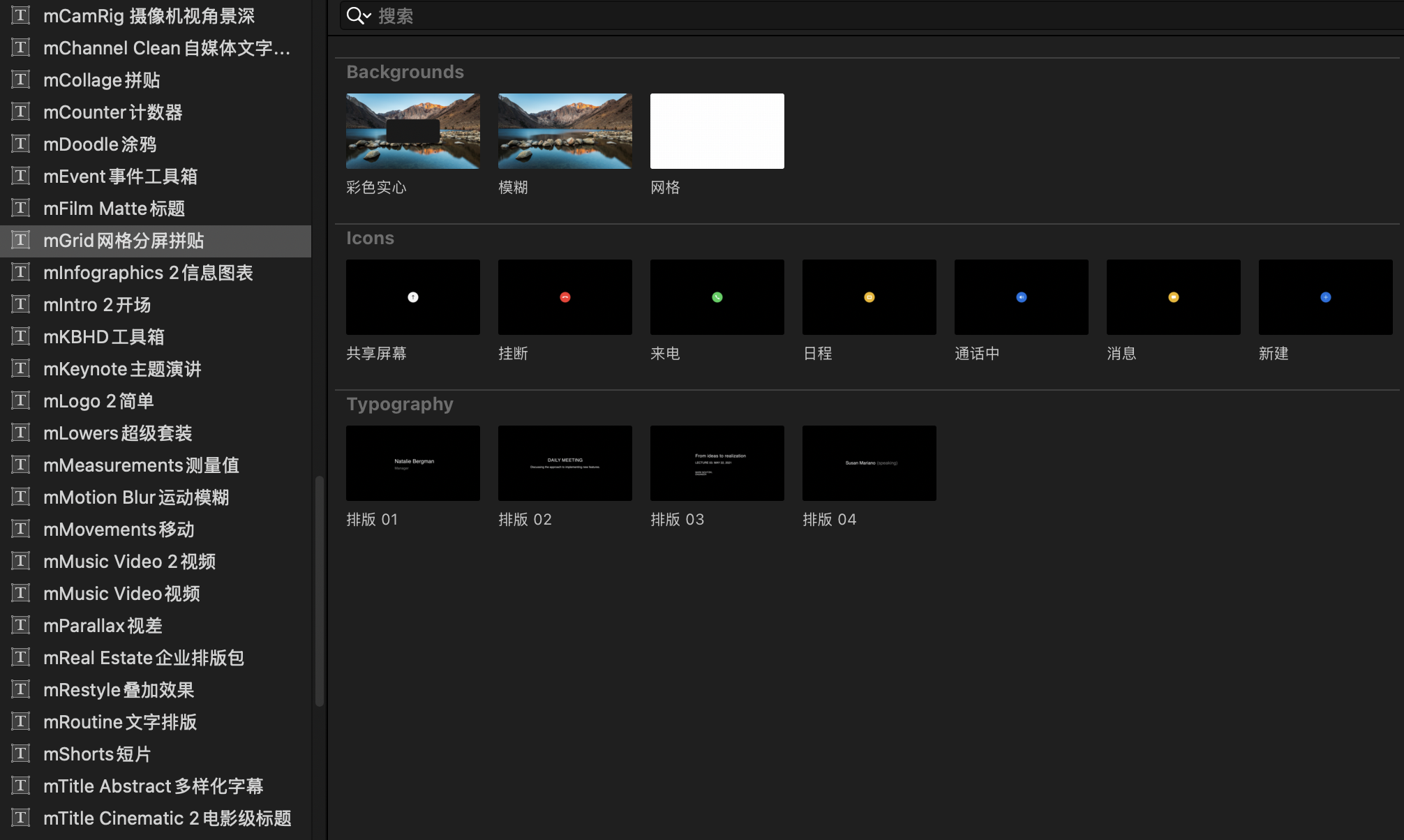The image size is (1404, 840).
Task: Pick the 新建 blue plus icon preset
Action: (1326, 297)
